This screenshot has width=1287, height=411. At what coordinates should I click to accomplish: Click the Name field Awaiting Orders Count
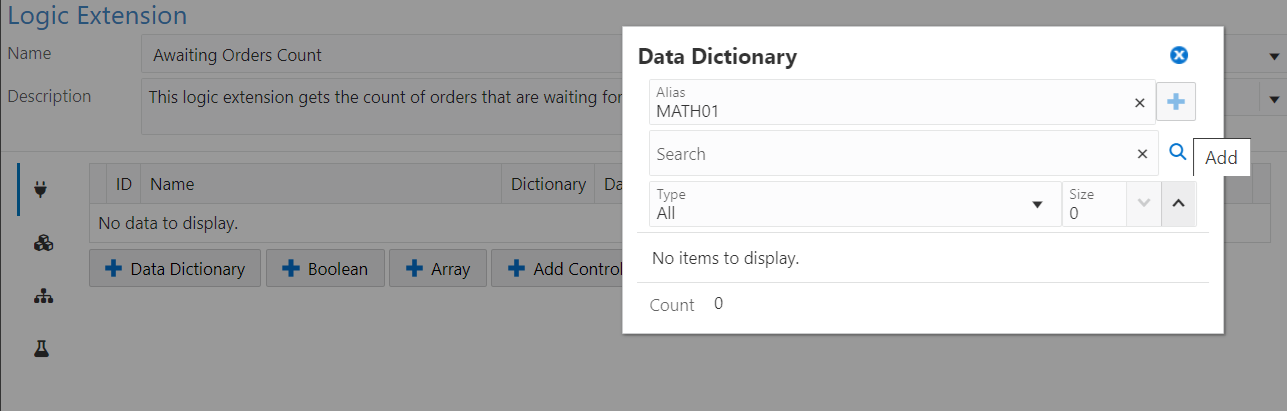click(381, 55)
